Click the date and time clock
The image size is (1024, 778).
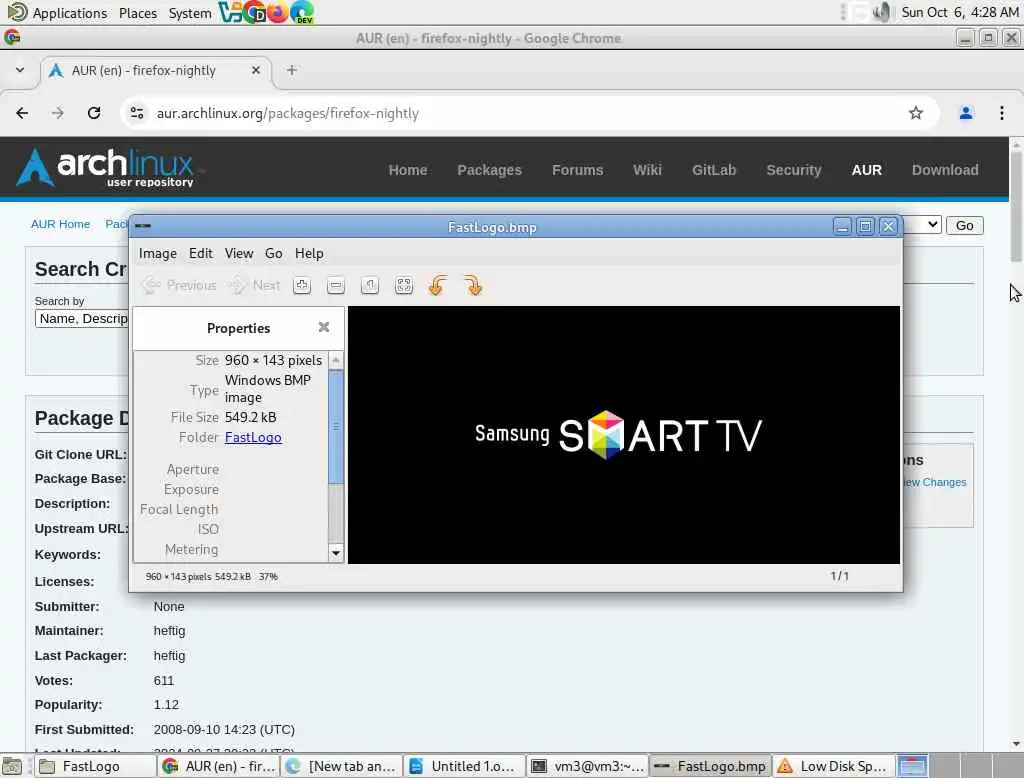coord(959,12)
